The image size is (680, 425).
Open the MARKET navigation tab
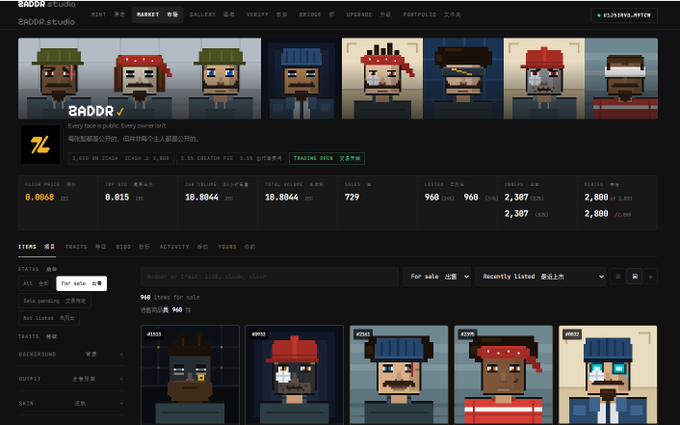[157, 14]
